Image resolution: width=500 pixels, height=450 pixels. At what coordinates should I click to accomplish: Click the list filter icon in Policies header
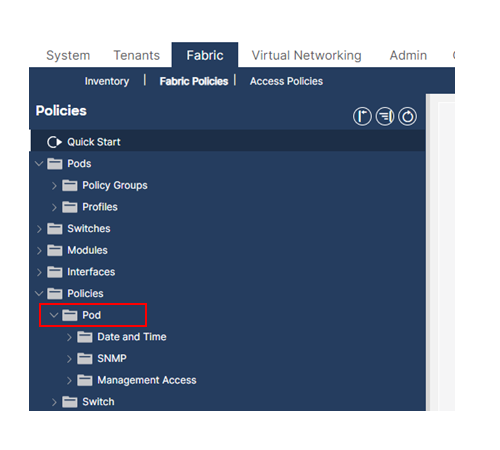pyautogui.click(x=385, y=116)
